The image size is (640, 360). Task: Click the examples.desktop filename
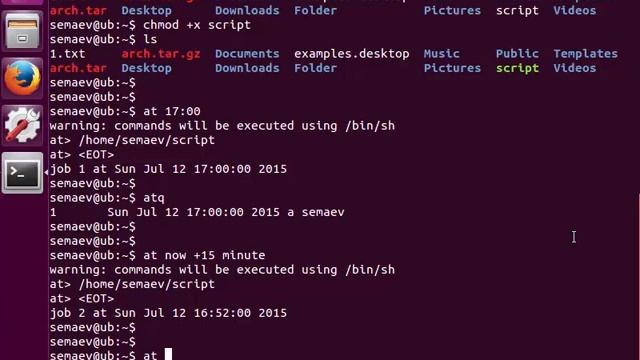[351, 54]
